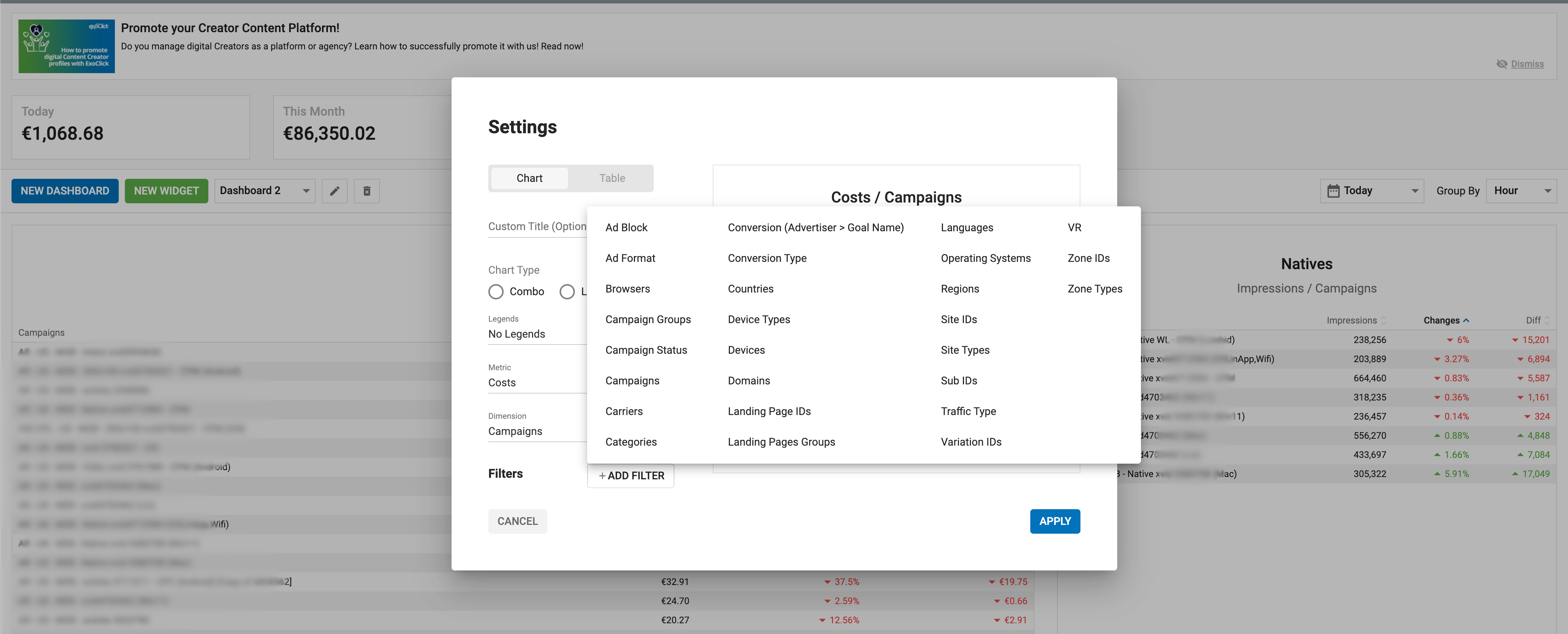Click the Add Filter button
The height and width of the screenshot is (634, 1568).
(x=630, y=476)
